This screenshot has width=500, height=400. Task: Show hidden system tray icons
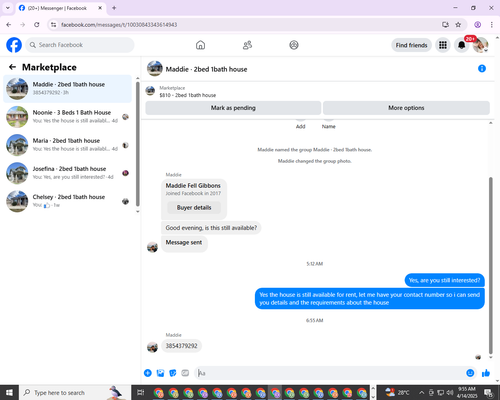421,393
